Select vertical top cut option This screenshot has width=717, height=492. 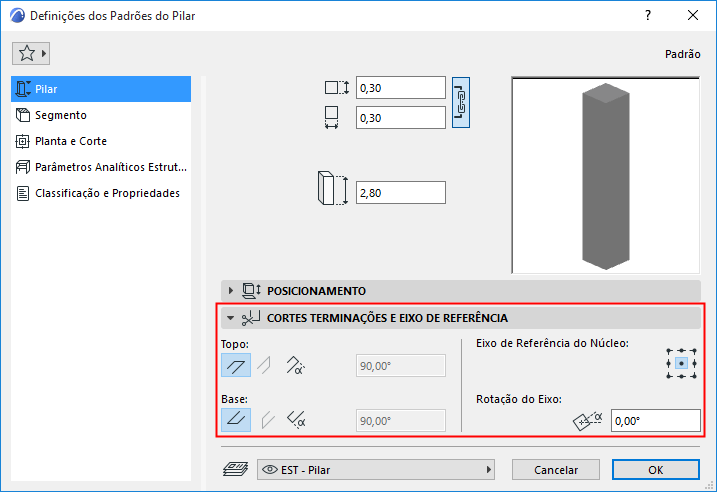[264, 365]
